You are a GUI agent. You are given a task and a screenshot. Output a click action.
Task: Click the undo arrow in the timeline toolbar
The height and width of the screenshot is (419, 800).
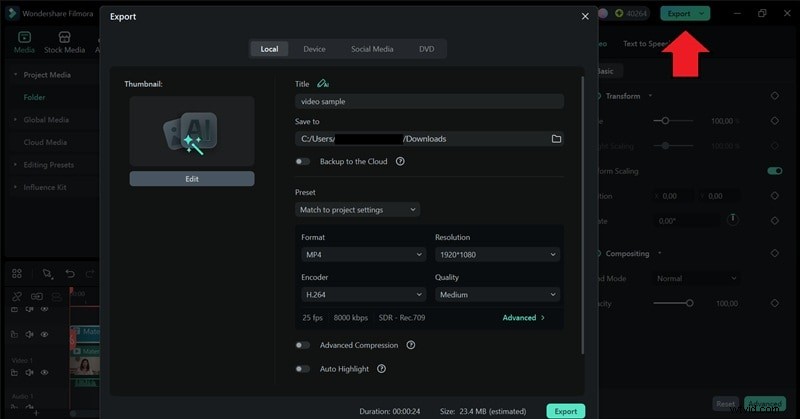click(70, 273)
